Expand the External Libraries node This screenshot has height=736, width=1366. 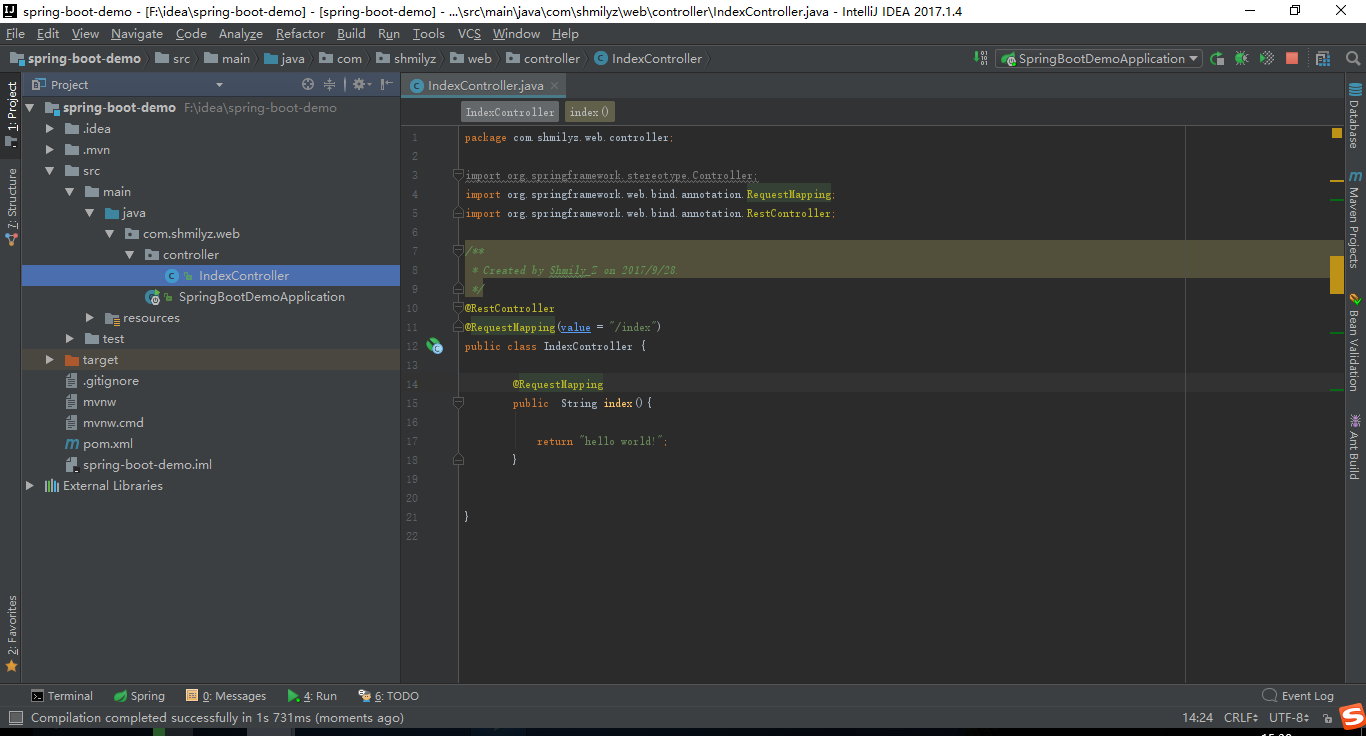point(29,485)
